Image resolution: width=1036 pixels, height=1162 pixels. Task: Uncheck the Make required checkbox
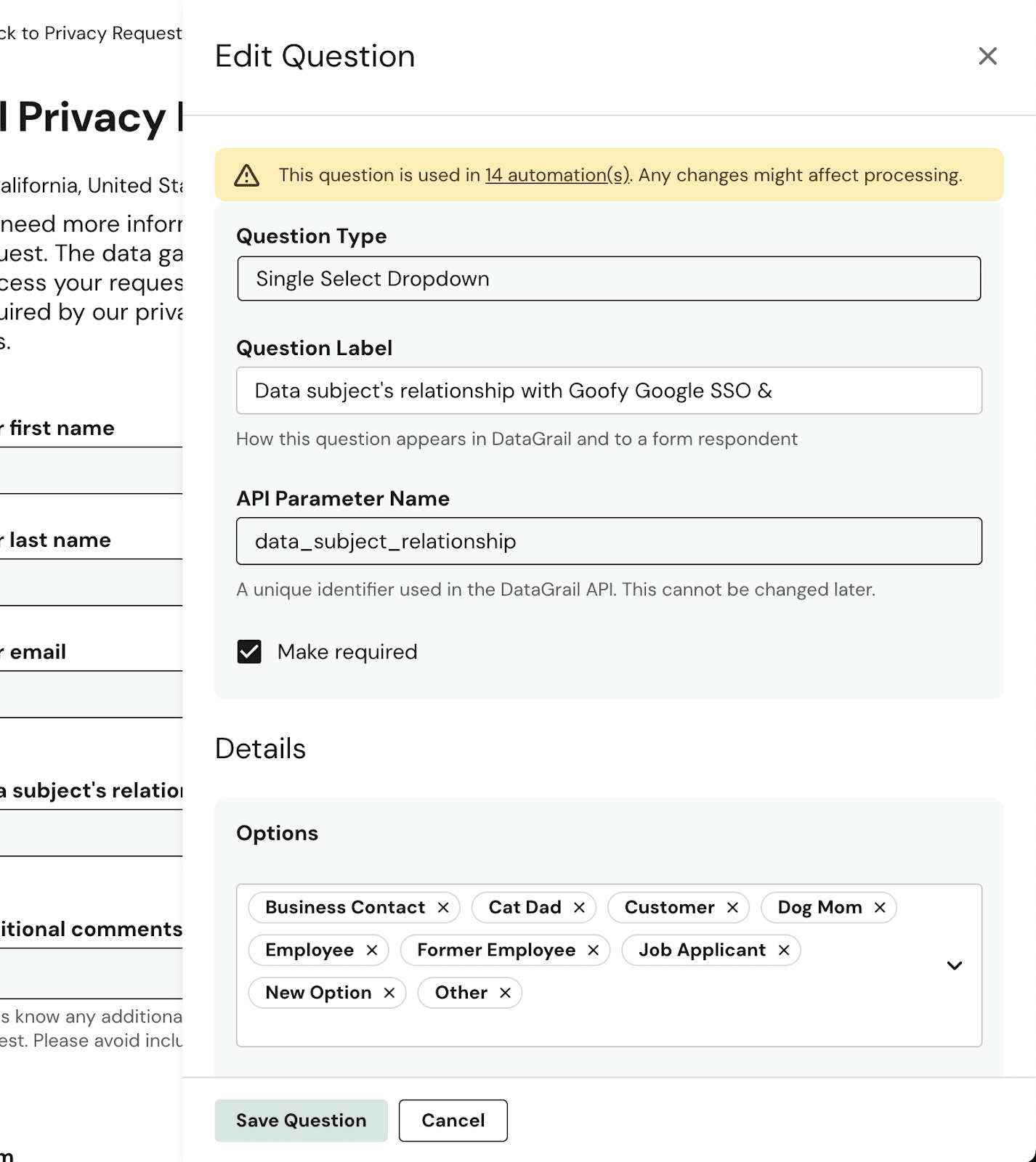(x=249, y=651)
